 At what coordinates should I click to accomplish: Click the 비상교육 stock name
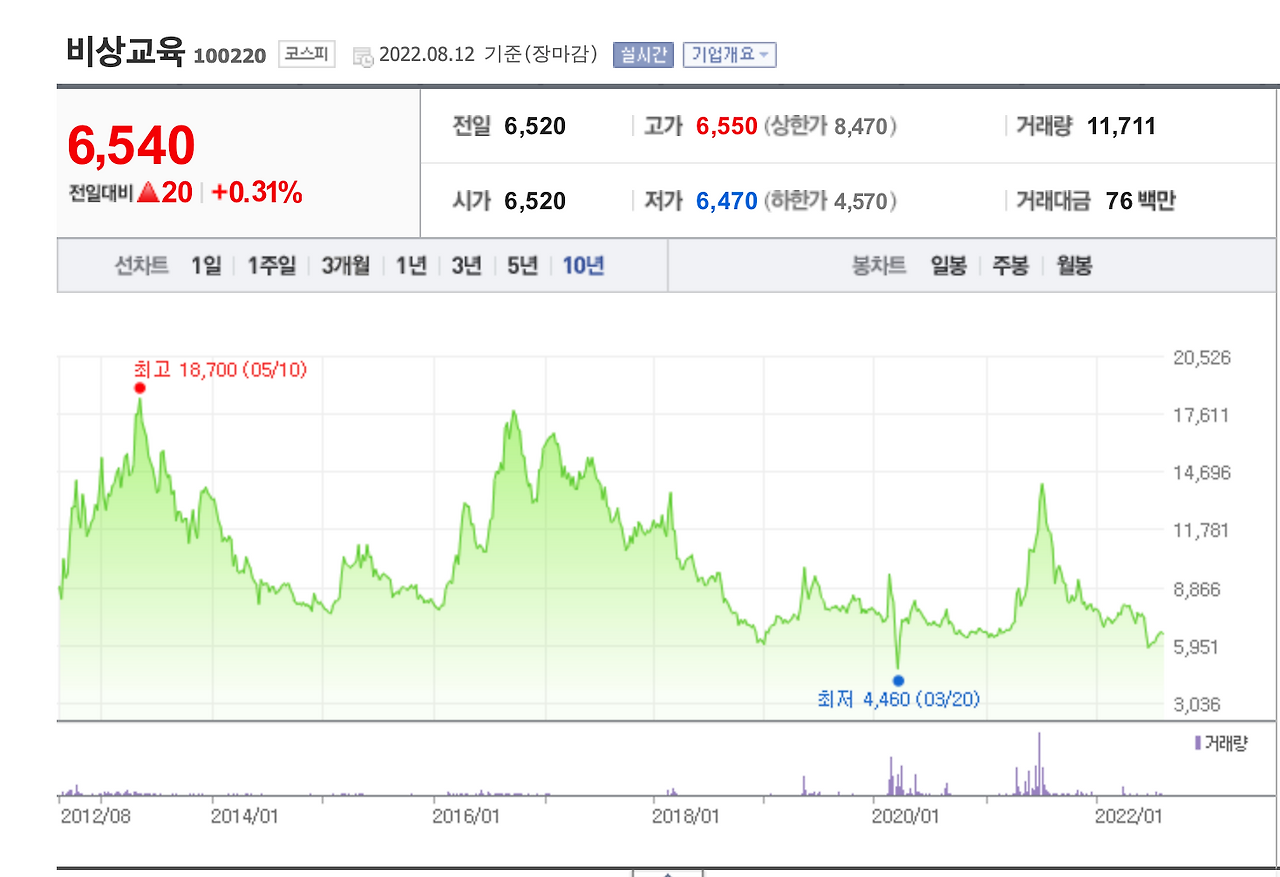126,51
